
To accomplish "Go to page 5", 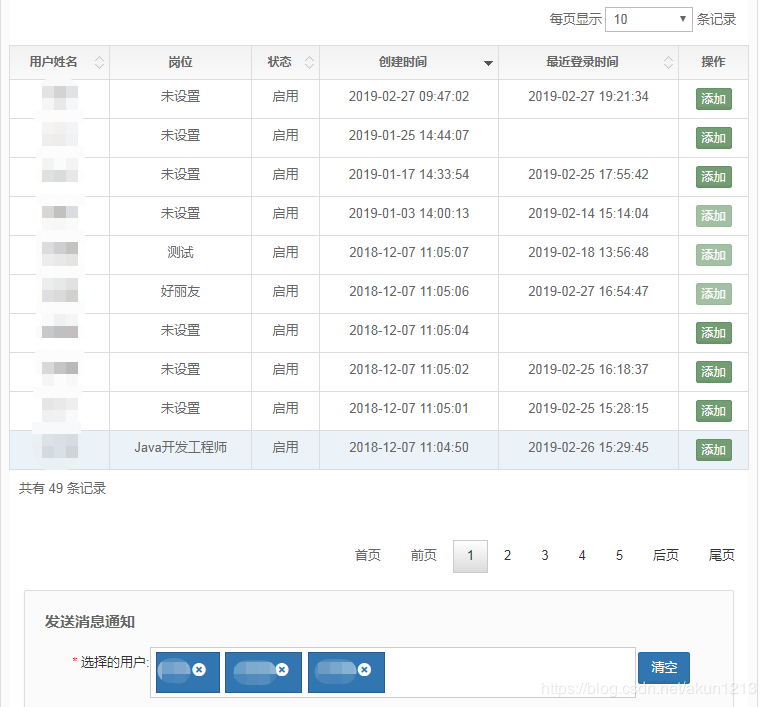I will point(619,556).
